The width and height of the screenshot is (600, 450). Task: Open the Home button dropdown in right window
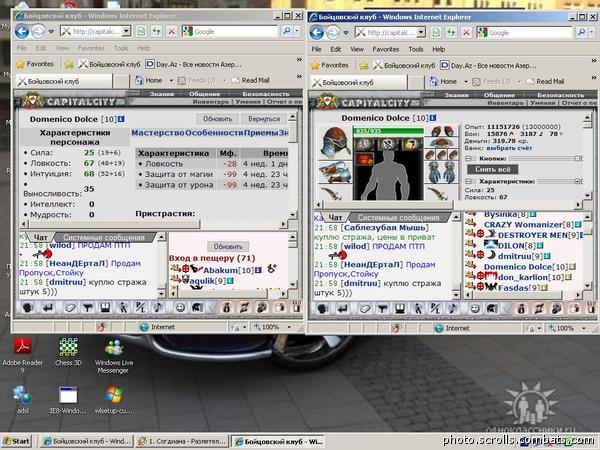click(x=466, y=82)
